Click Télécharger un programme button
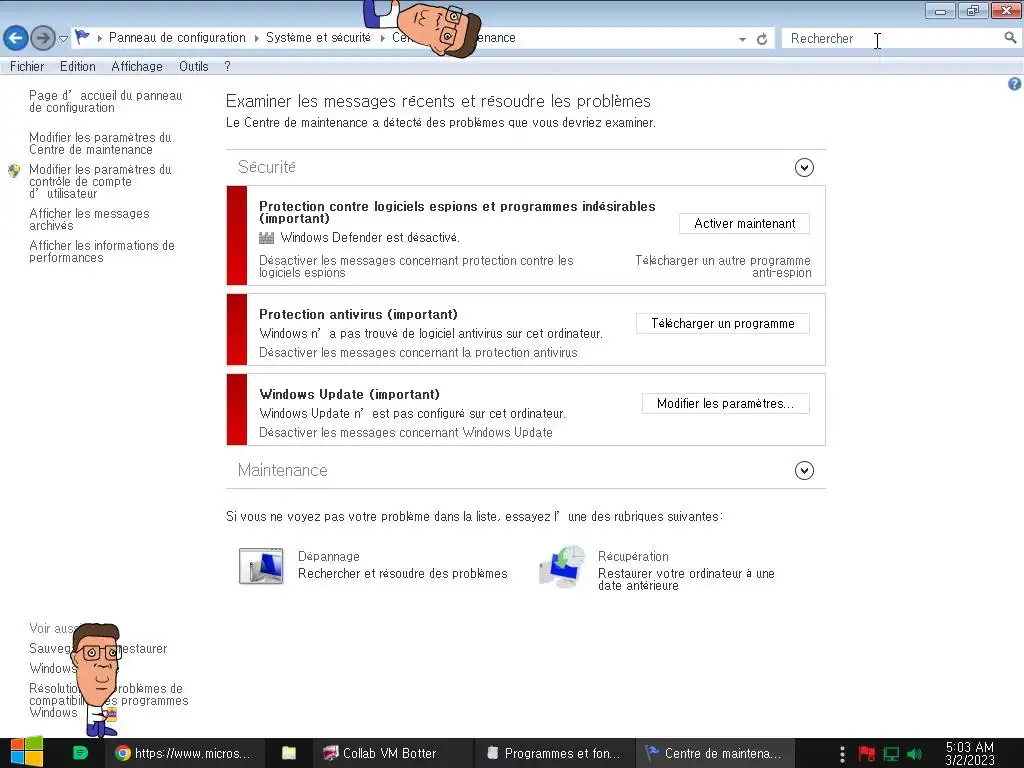 (x=723, y=323)
